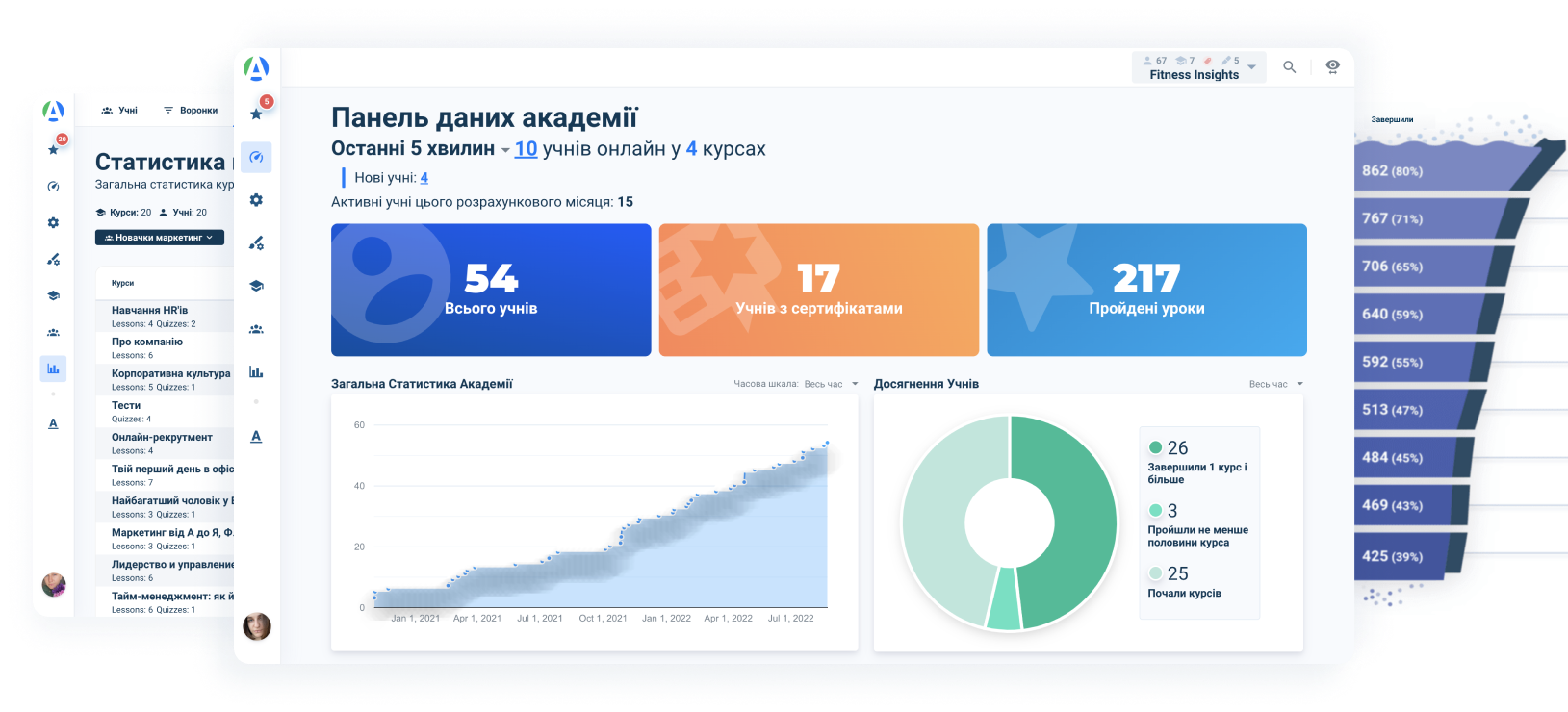
Task: Expand the 'Новачки маркетинг' group dropdown
Action: pos(160,238)
